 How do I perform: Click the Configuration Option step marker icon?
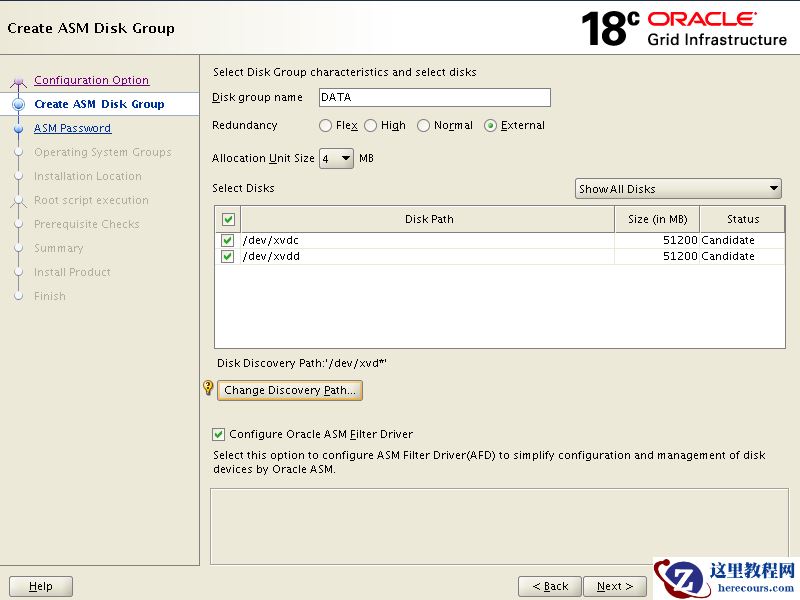point(18,81)
